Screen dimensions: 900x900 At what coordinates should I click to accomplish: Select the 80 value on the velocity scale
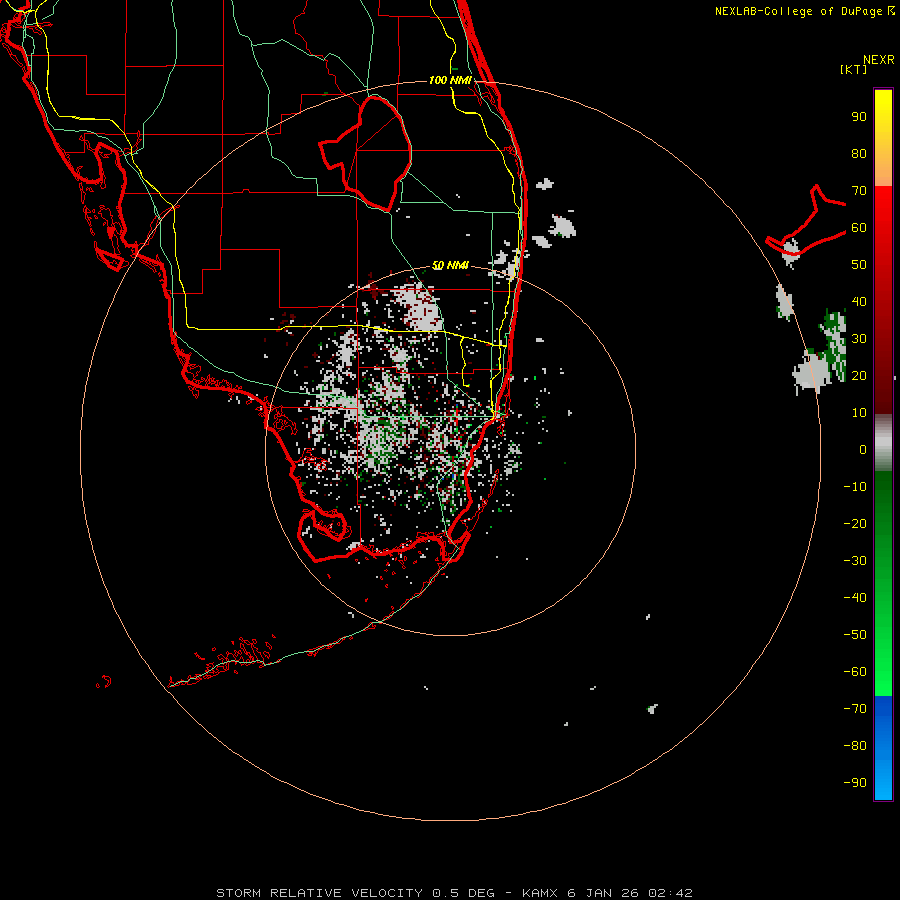pos(859,154)
